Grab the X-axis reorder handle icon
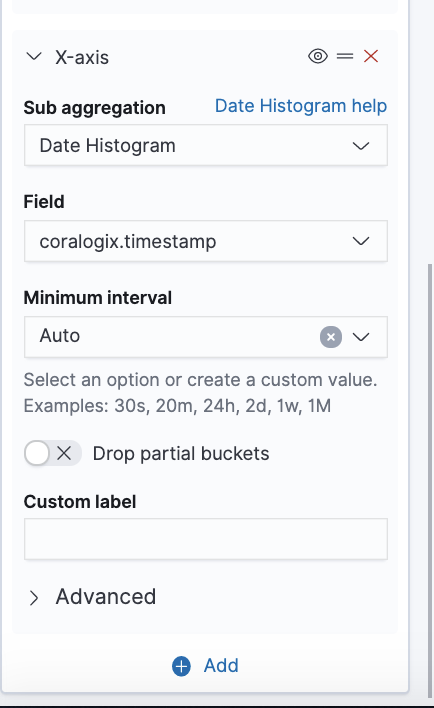This screenshot has height=708, width=434. click(x=345, y=56)
